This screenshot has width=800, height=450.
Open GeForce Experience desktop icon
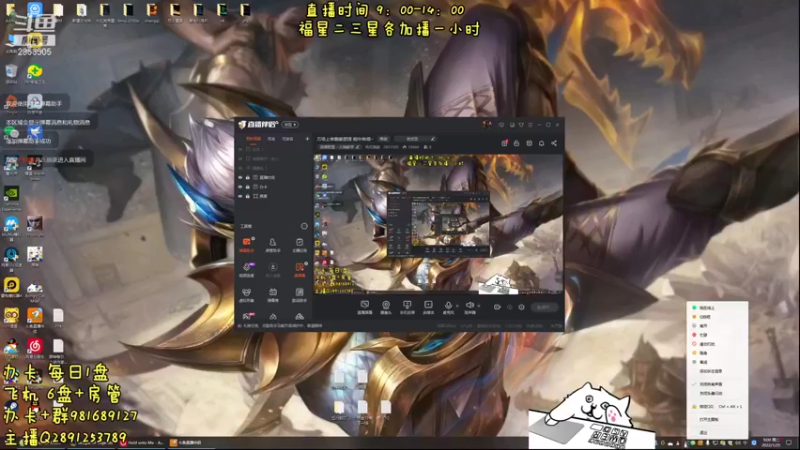tap(11, 199)
